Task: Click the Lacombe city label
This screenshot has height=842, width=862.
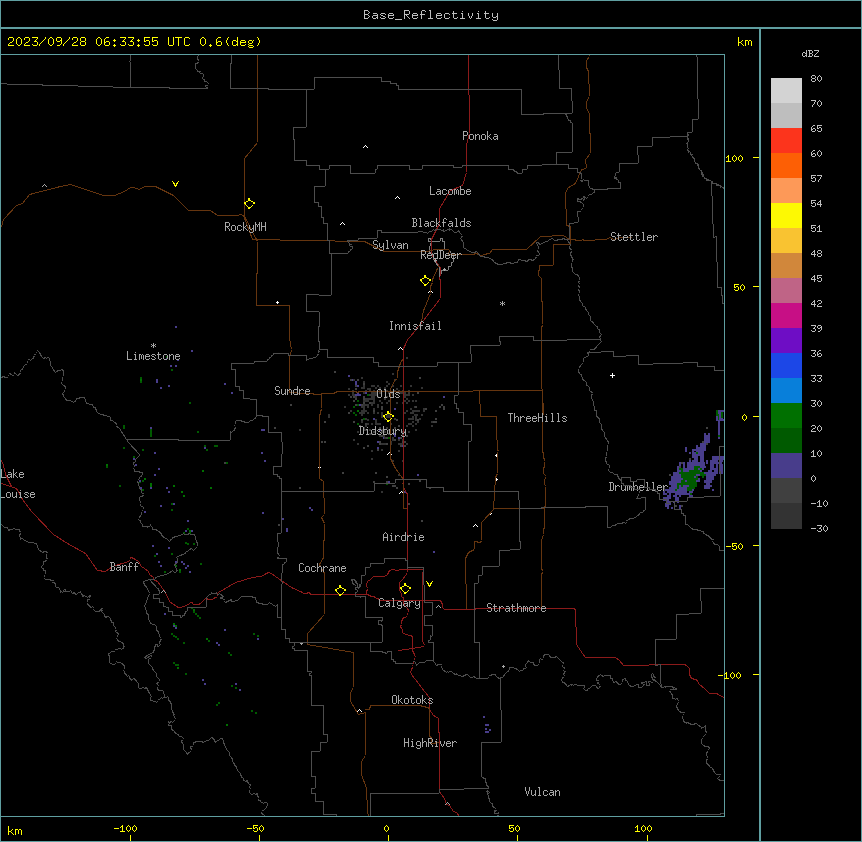Action: point(450,191)
